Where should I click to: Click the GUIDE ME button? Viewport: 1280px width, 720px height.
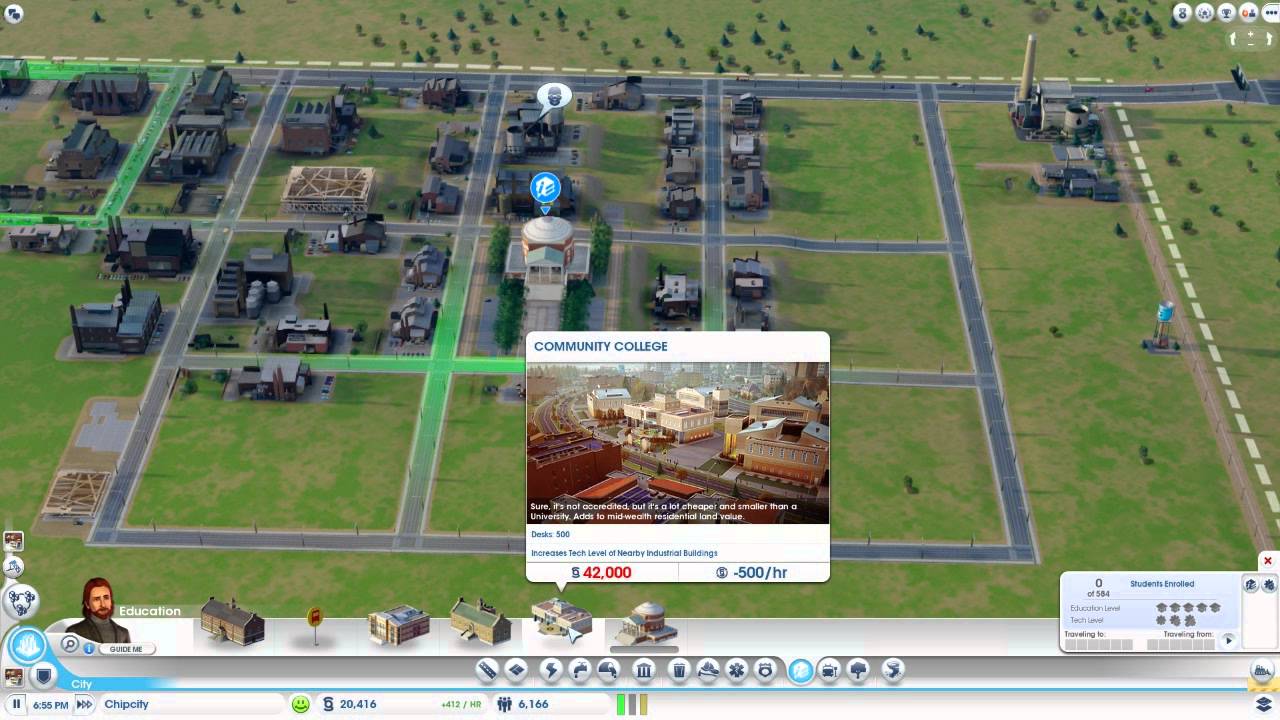tap(126, 649)
